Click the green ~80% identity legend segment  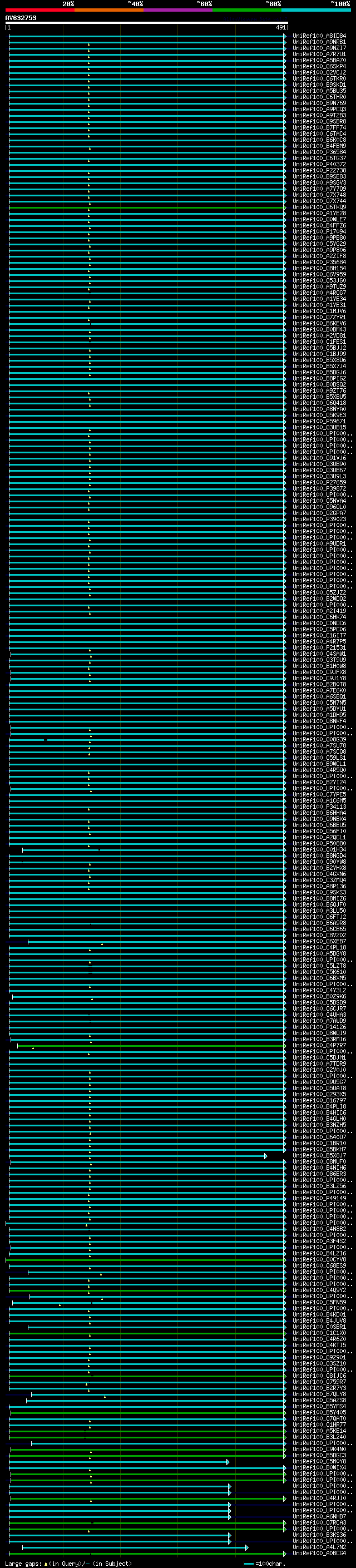click(247, 10)
